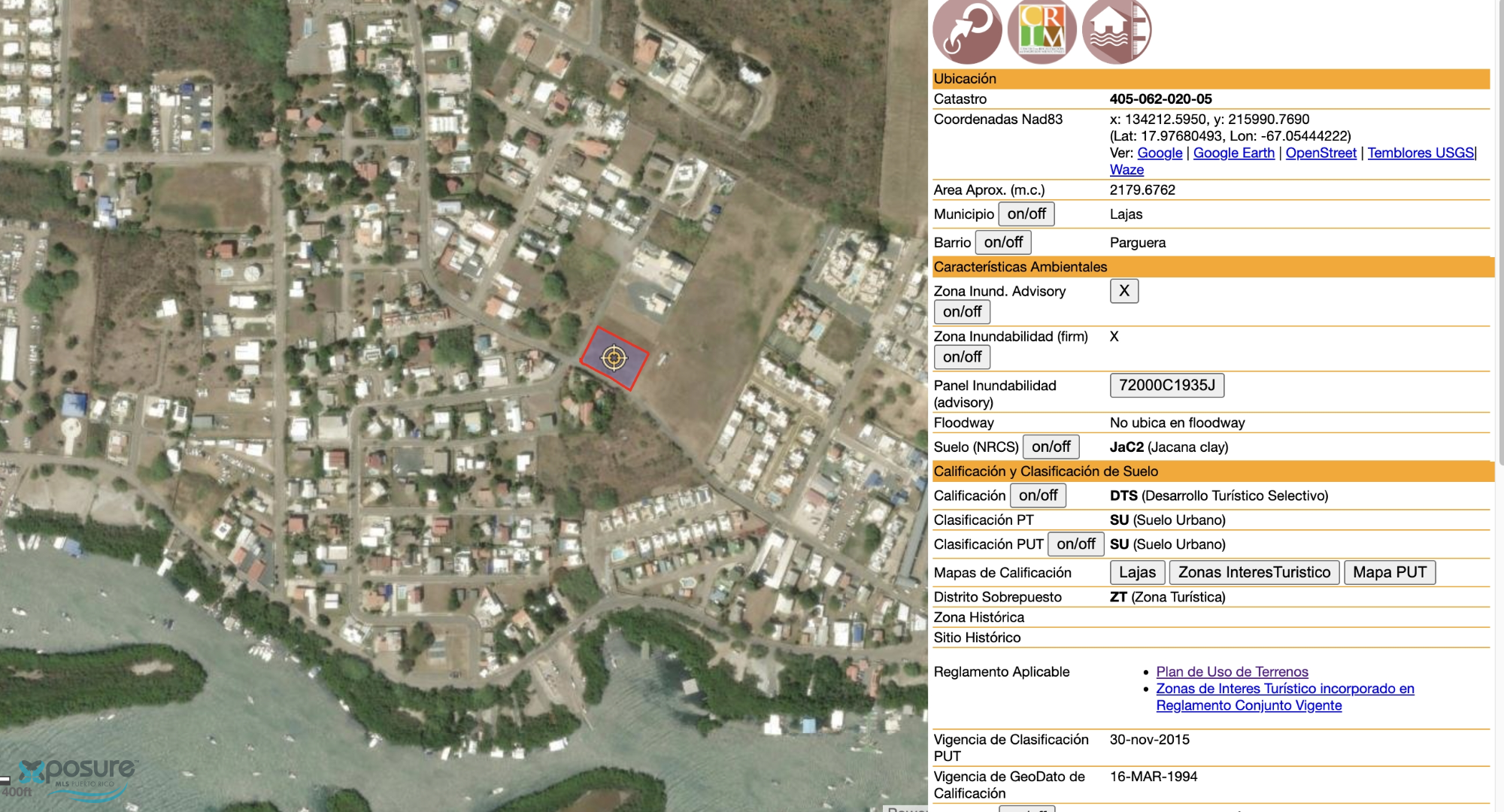This screenshot has width=1504, height=812.
Task: Click the X button for Zona Inund. Advisory
Action: 1123,291
